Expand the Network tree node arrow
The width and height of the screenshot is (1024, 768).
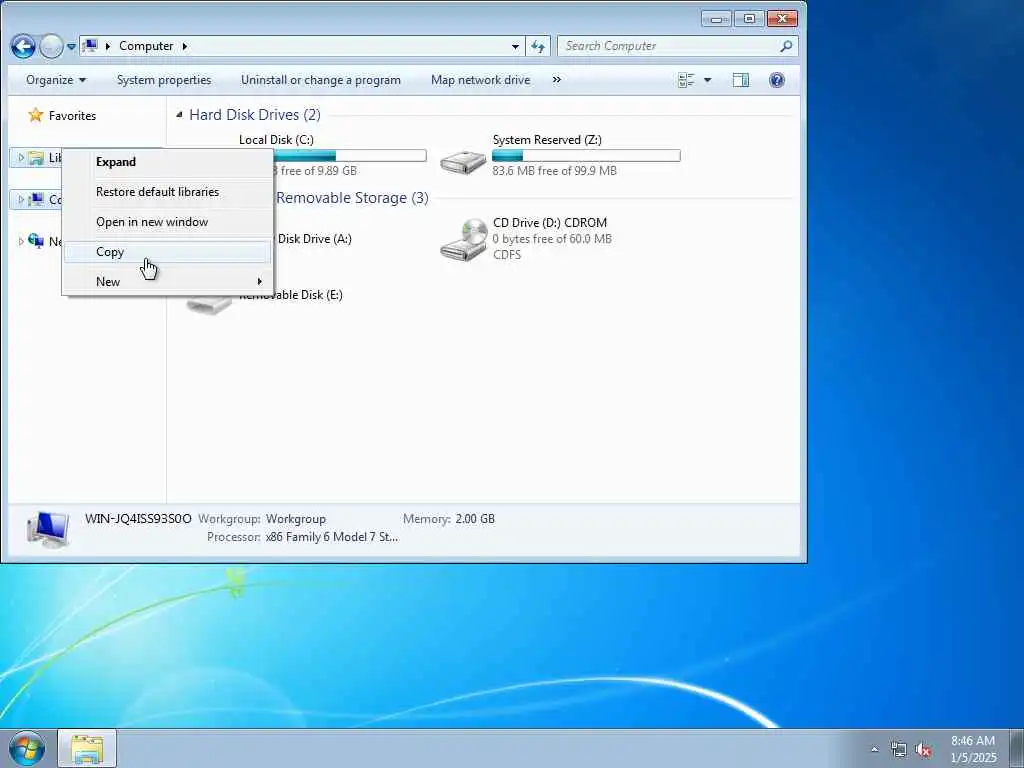21,241
